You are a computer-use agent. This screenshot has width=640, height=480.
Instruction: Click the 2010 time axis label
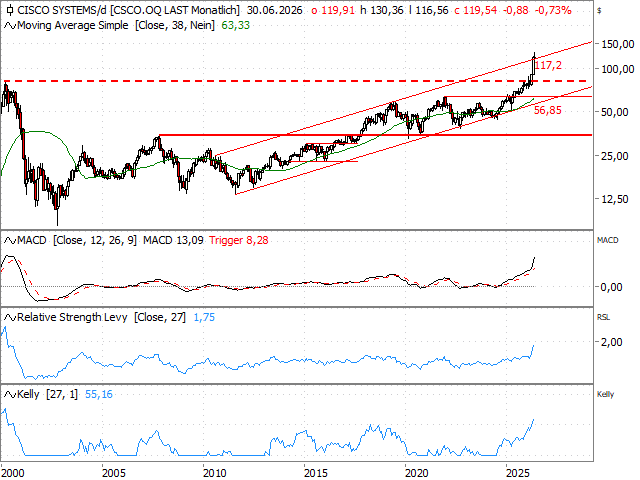pos(215,473)
